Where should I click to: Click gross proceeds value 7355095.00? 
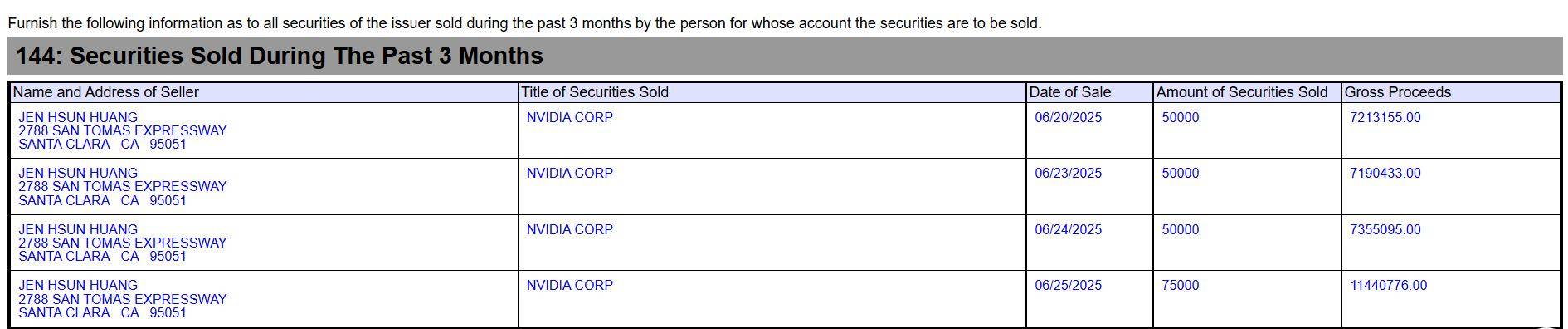[x=1385, y=230]
